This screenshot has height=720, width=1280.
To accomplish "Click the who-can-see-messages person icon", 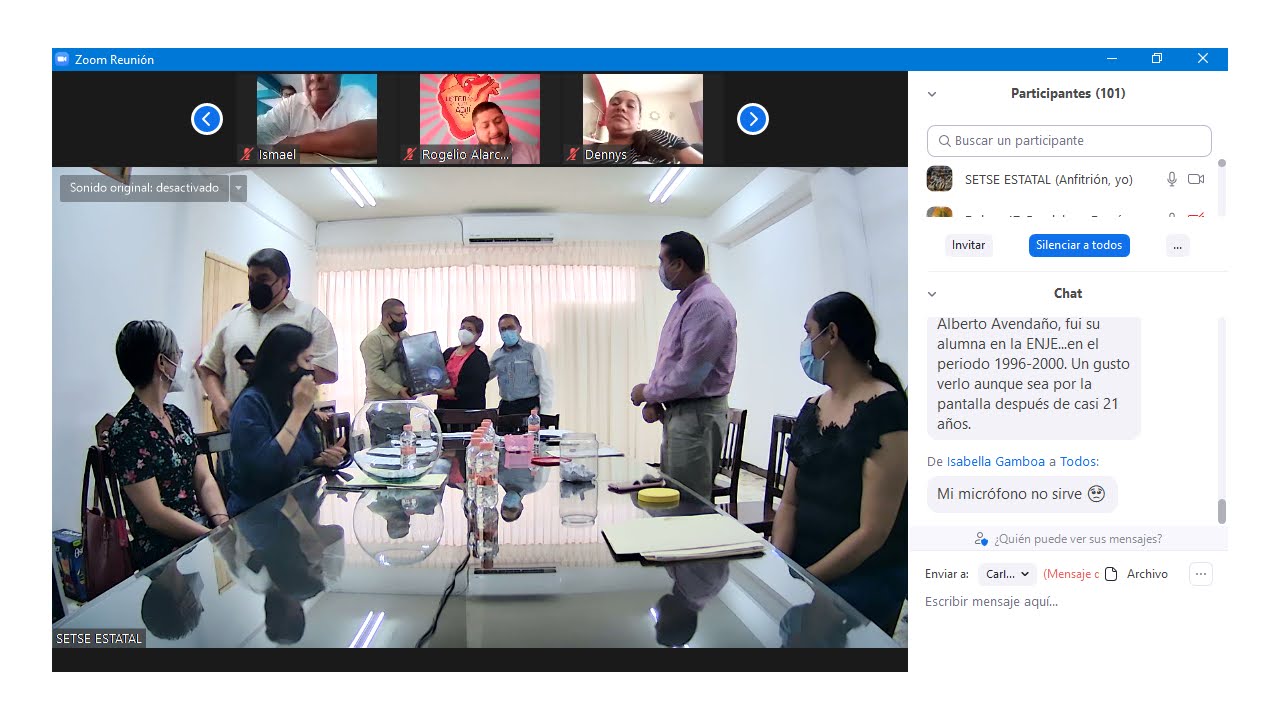I will point(981,539).
